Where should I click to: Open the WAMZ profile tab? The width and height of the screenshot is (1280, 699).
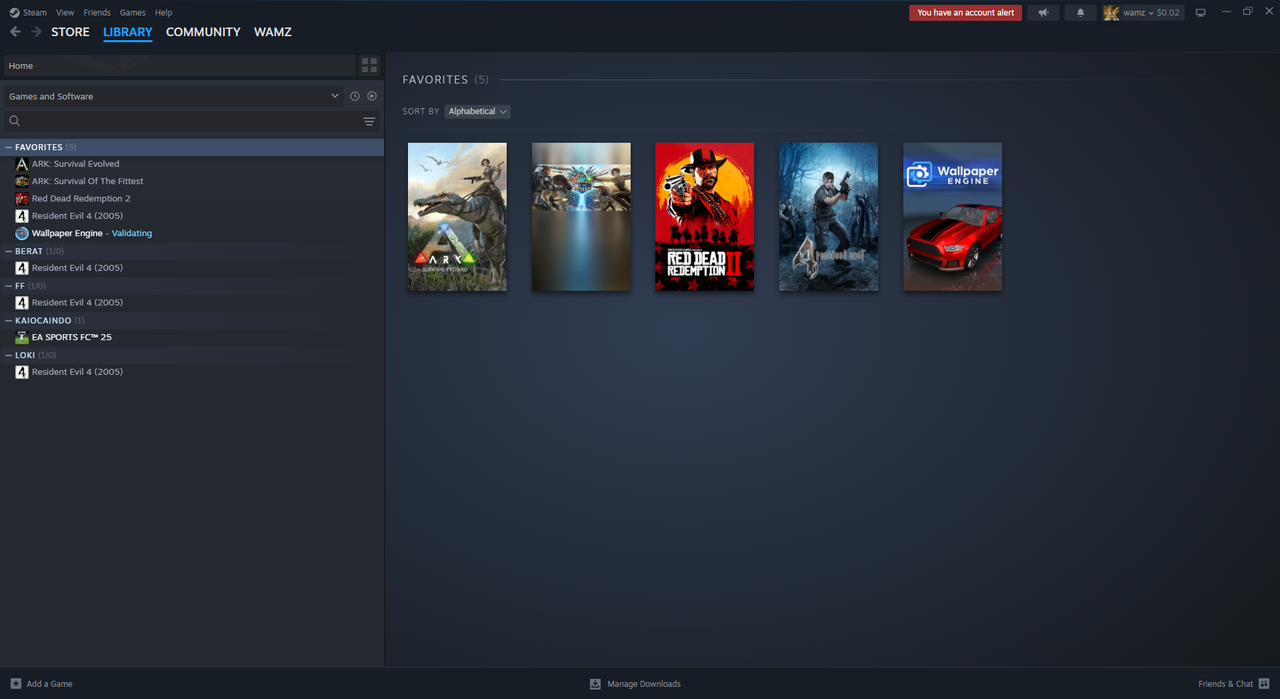coord(272,32)
